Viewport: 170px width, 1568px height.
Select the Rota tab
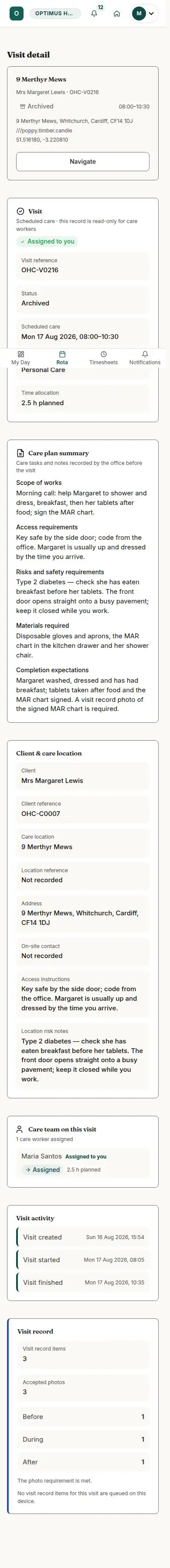coord(62,358)
